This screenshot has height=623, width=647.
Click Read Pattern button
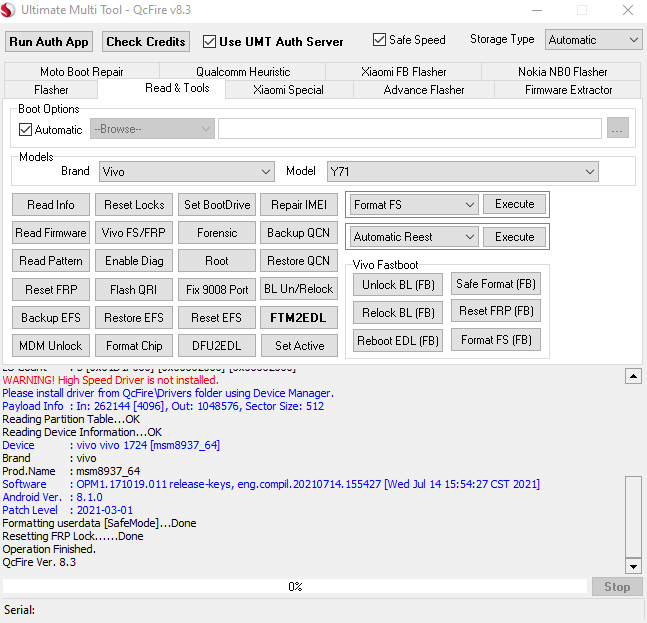(51, 261)
